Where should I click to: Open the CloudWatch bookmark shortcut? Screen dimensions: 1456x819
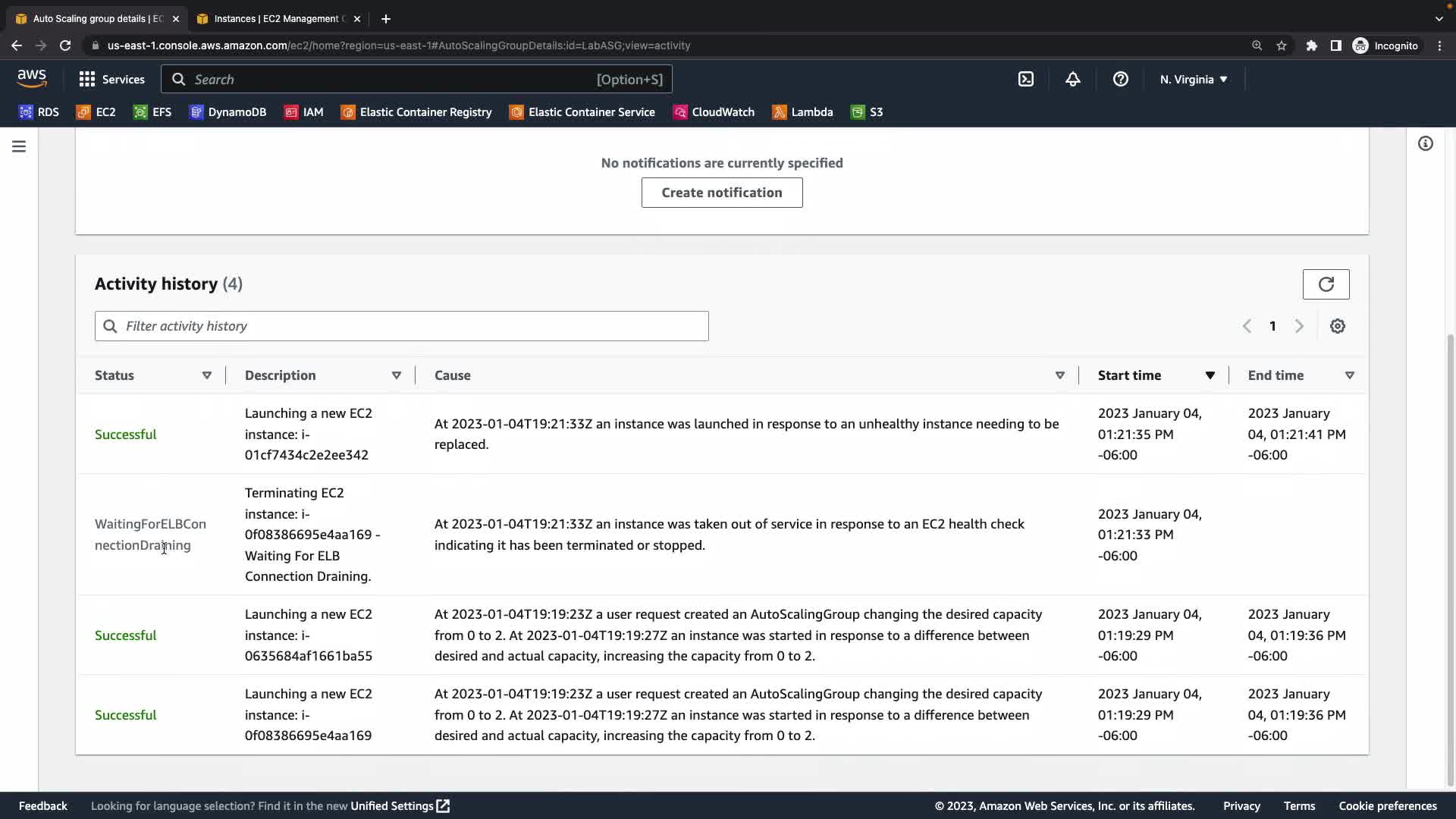tap(714, 112)
